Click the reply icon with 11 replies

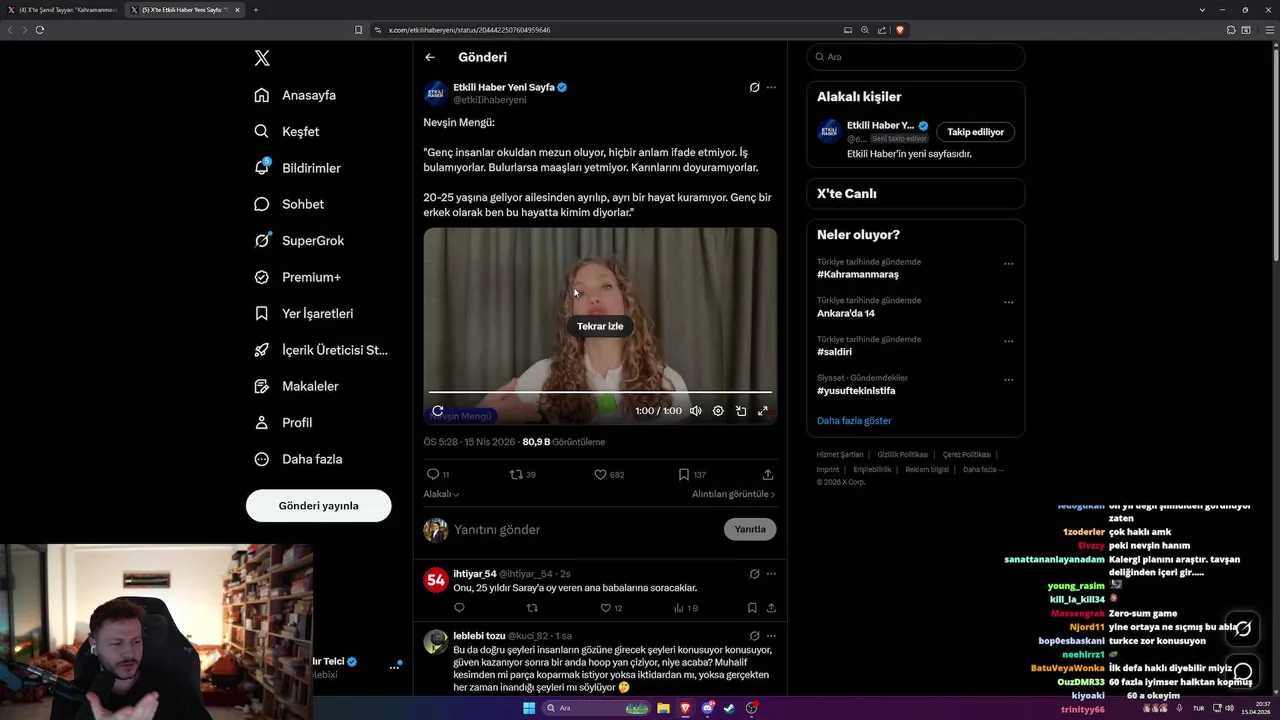[x=433, y=474]
